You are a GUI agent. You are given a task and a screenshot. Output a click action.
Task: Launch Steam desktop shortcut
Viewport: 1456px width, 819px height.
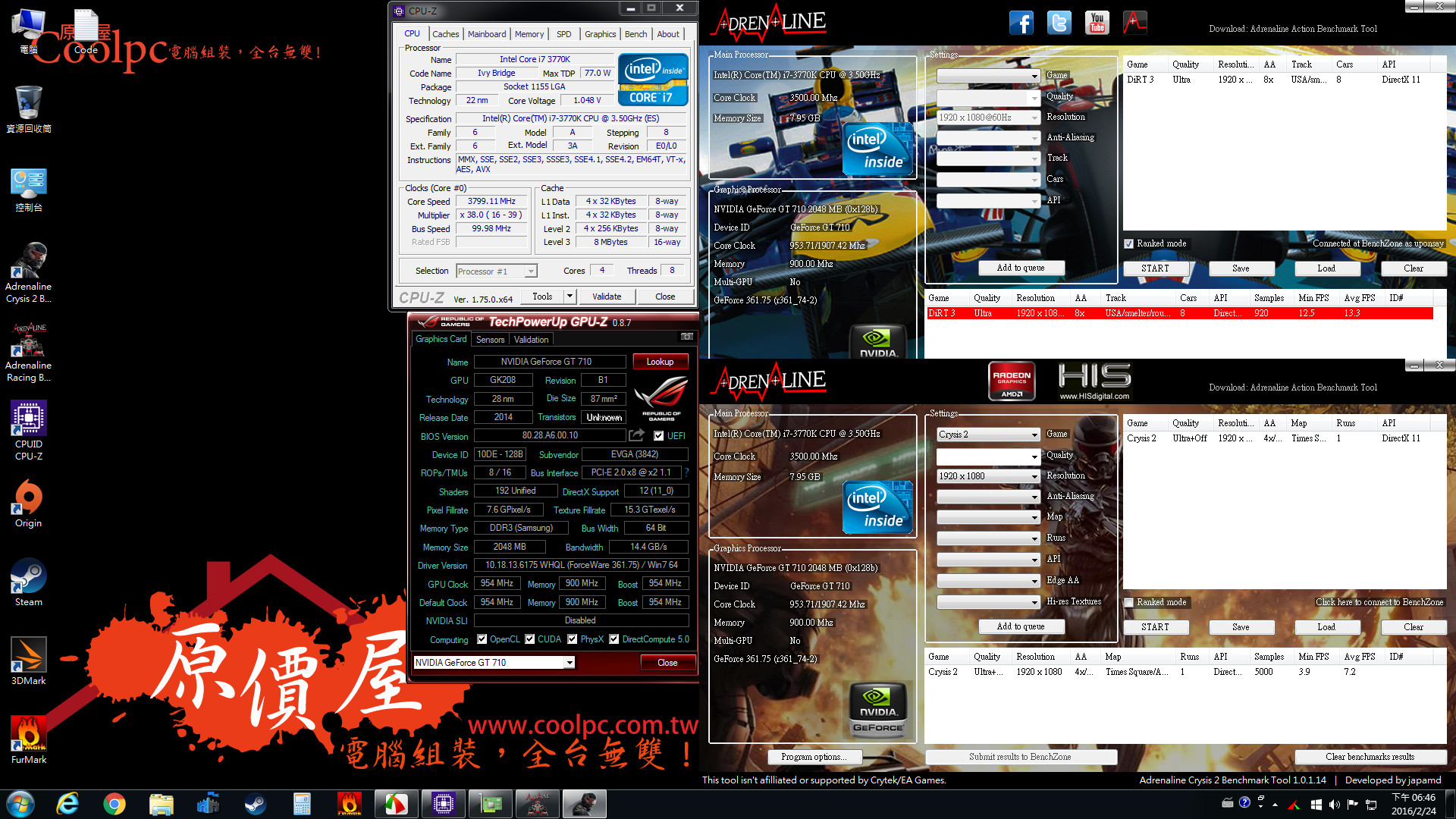[x=29, y=582]
